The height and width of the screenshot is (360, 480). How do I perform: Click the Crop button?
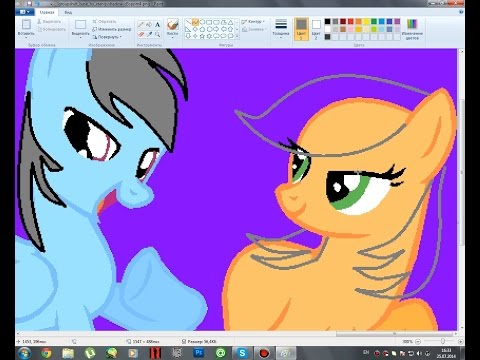tap(104, 21)
